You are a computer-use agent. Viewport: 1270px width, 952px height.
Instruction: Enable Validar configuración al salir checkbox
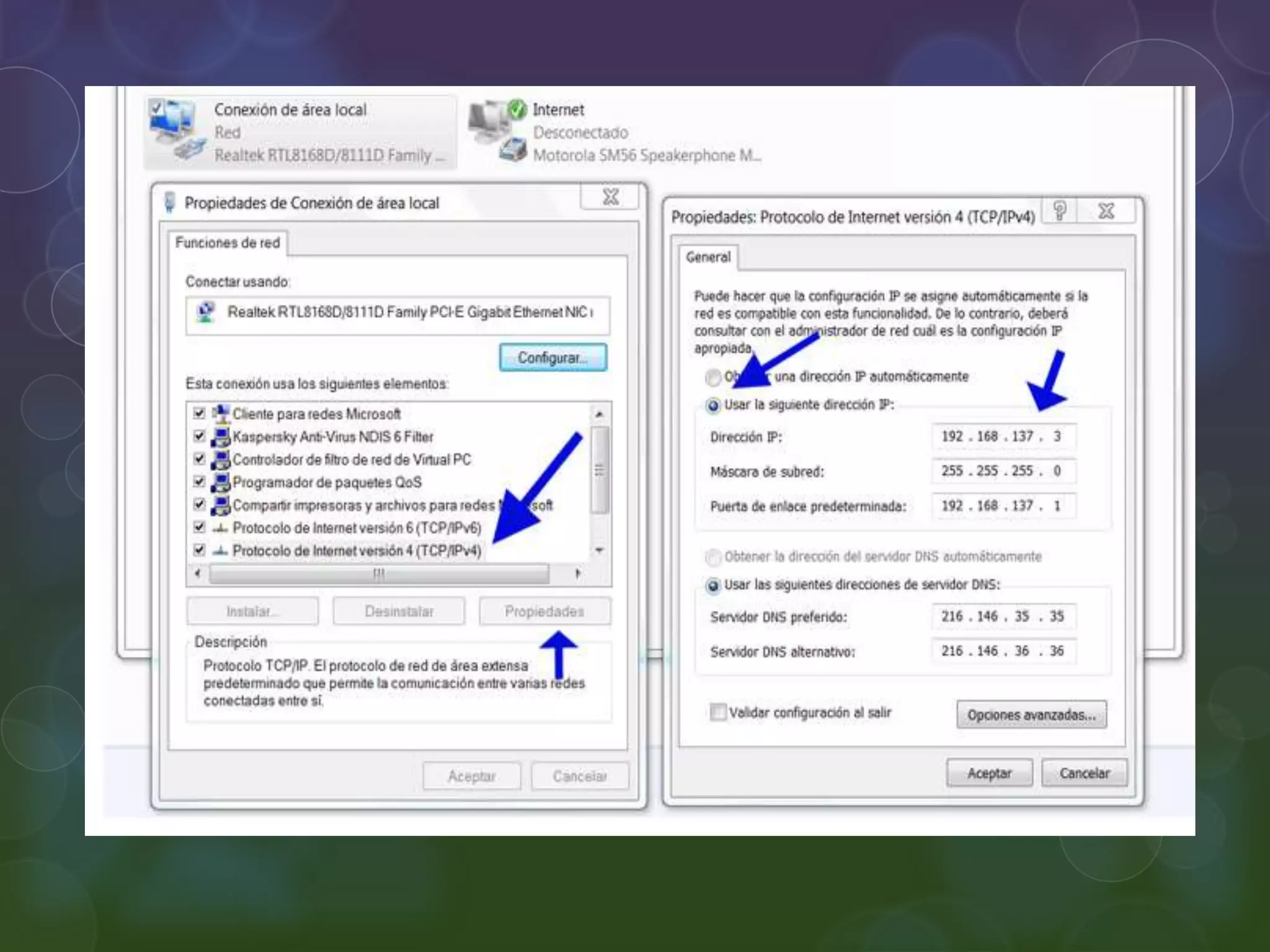tap(718, 712)
